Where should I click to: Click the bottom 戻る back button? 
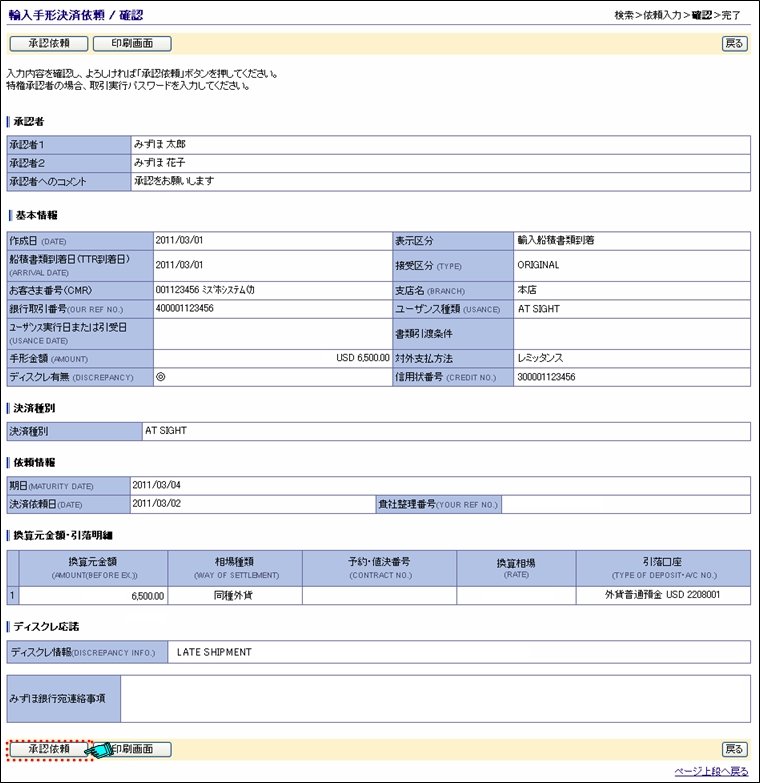click(x=734, y=749)
